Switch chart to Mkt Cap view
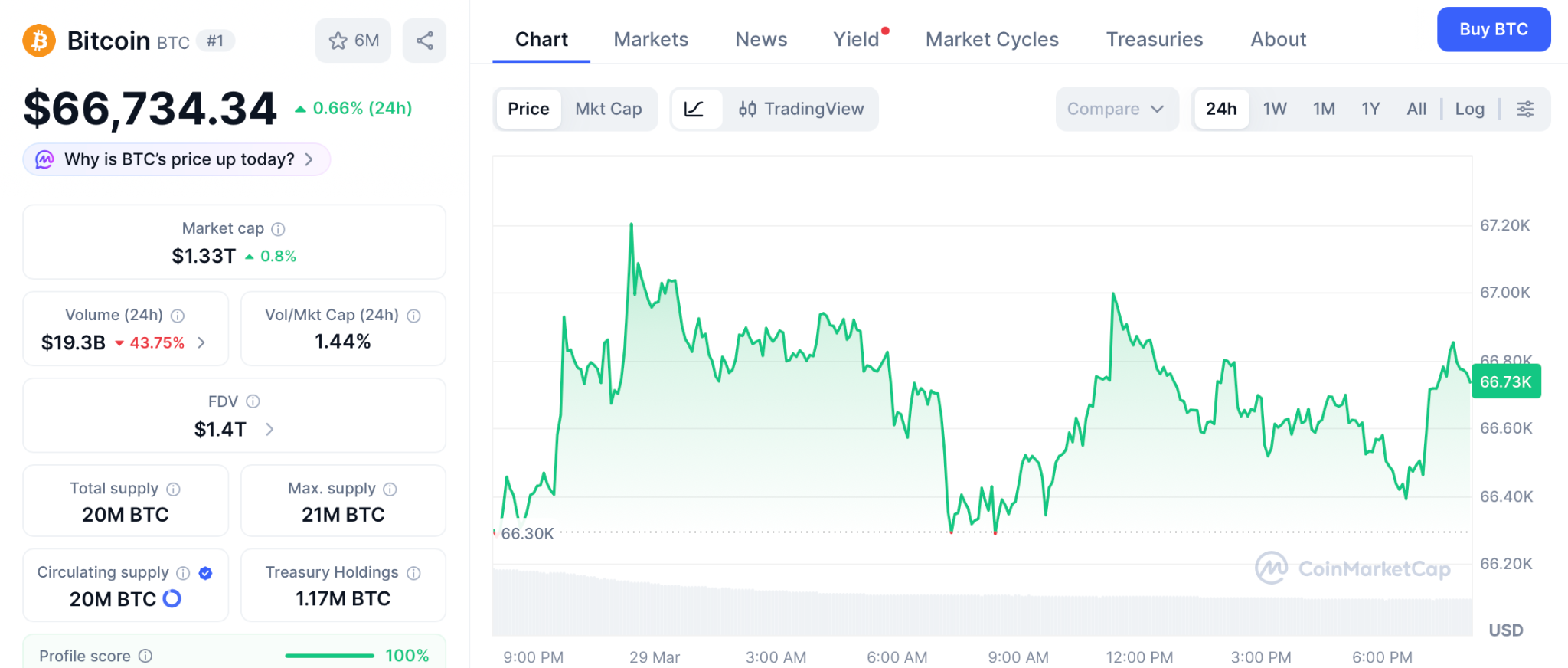 [x=608, y=109]
